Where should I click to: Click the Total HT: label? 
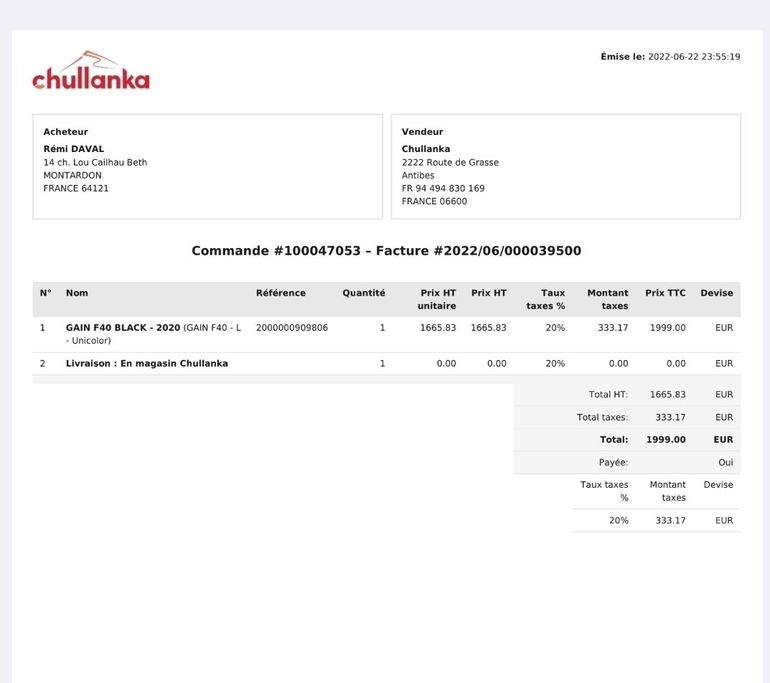(x=608, y=394)
